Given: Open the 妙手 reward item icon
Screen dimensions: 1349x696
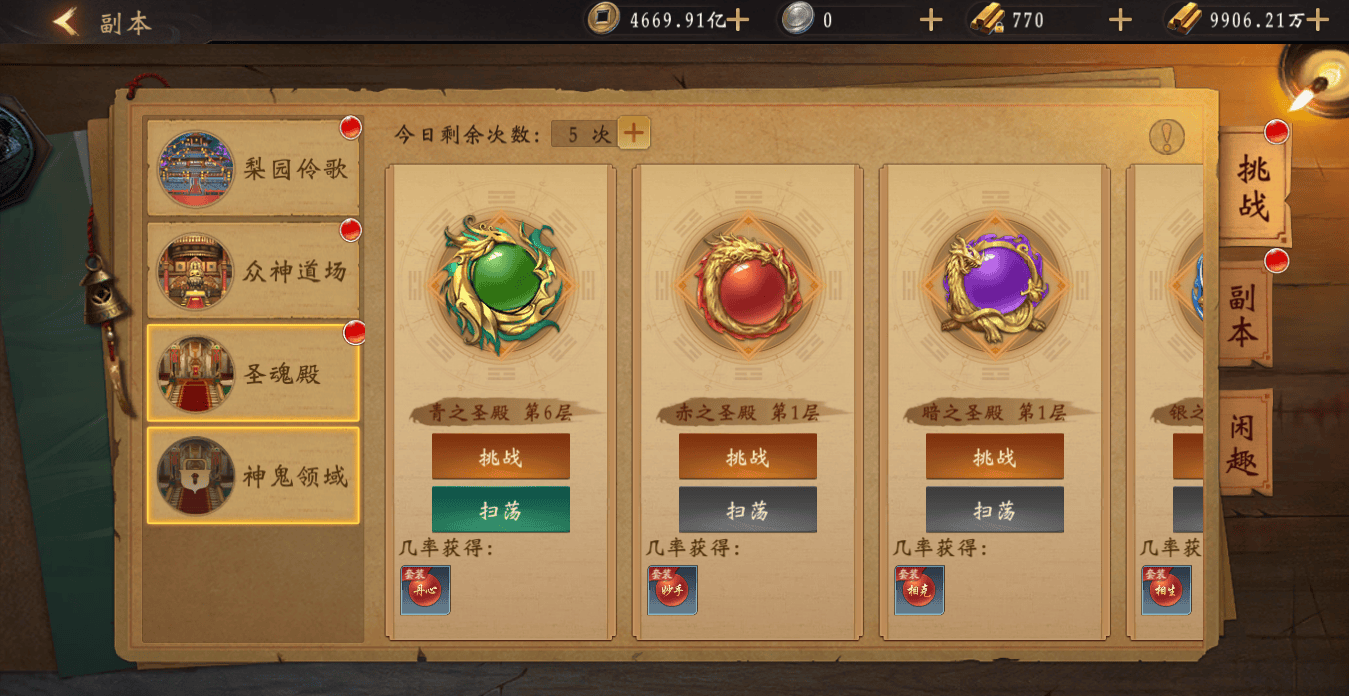Looking at the screenshot, I should coord(672,590).
